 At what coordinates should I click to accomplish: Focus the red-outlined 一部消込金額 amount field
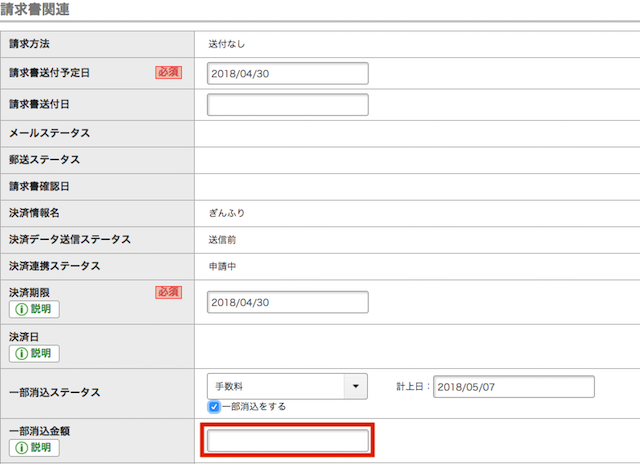click(288, 440)
